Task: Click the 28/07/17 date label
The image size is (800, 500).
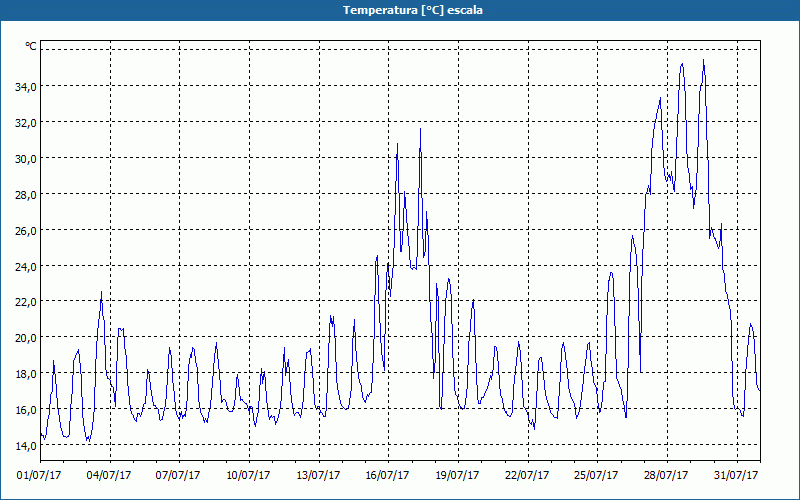Action: (x=666, y=476)
